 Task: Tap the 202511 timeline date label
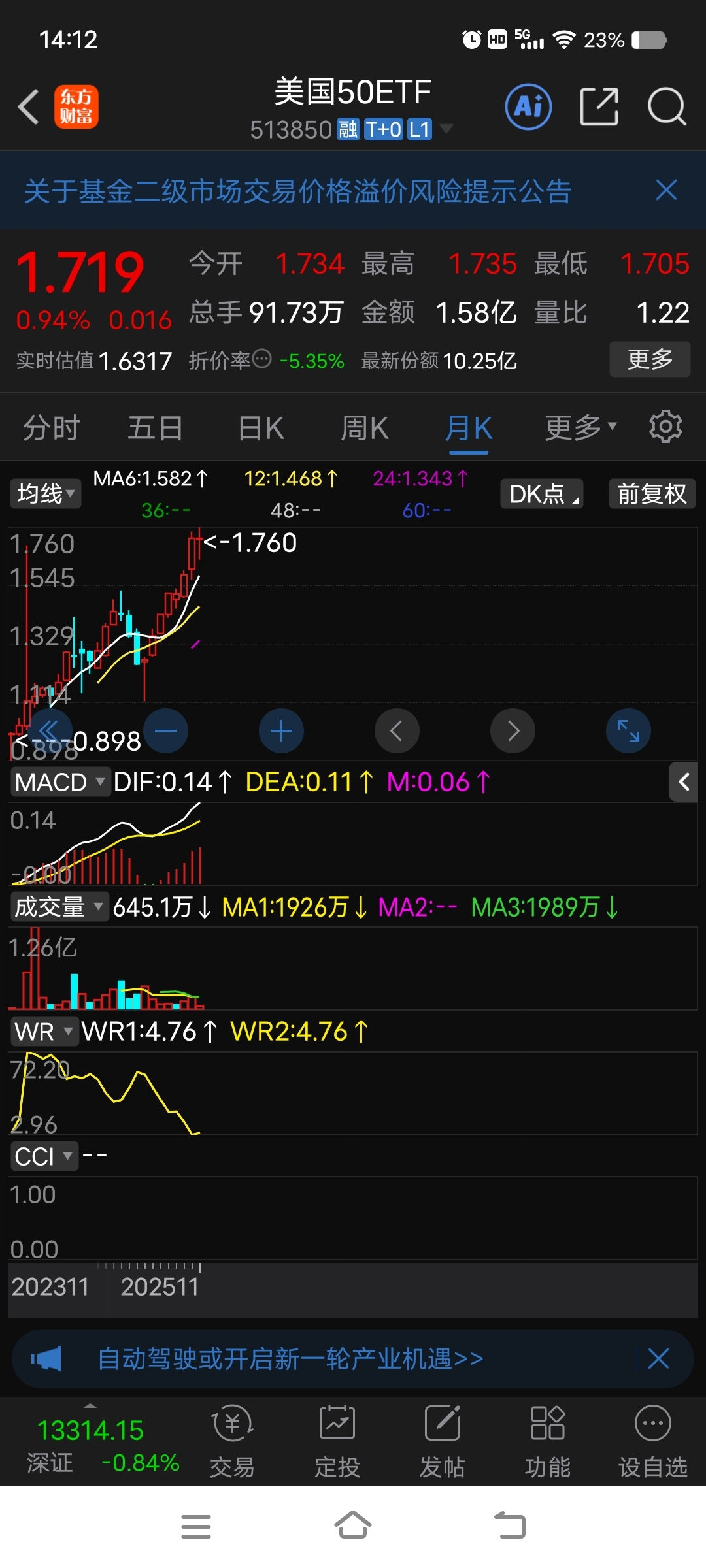point(160,1286)
